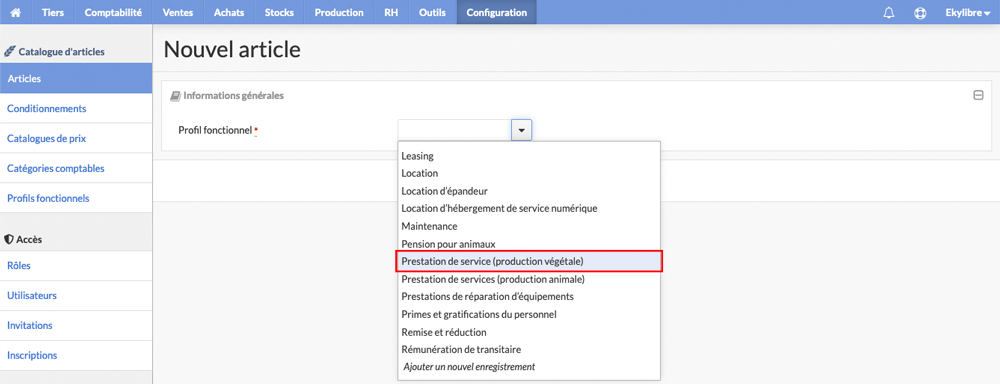Select Prestation de service (production végétale)
The width and height of the screenshot is (1000, 384).
pyautogui.click(x=529, y=262)
